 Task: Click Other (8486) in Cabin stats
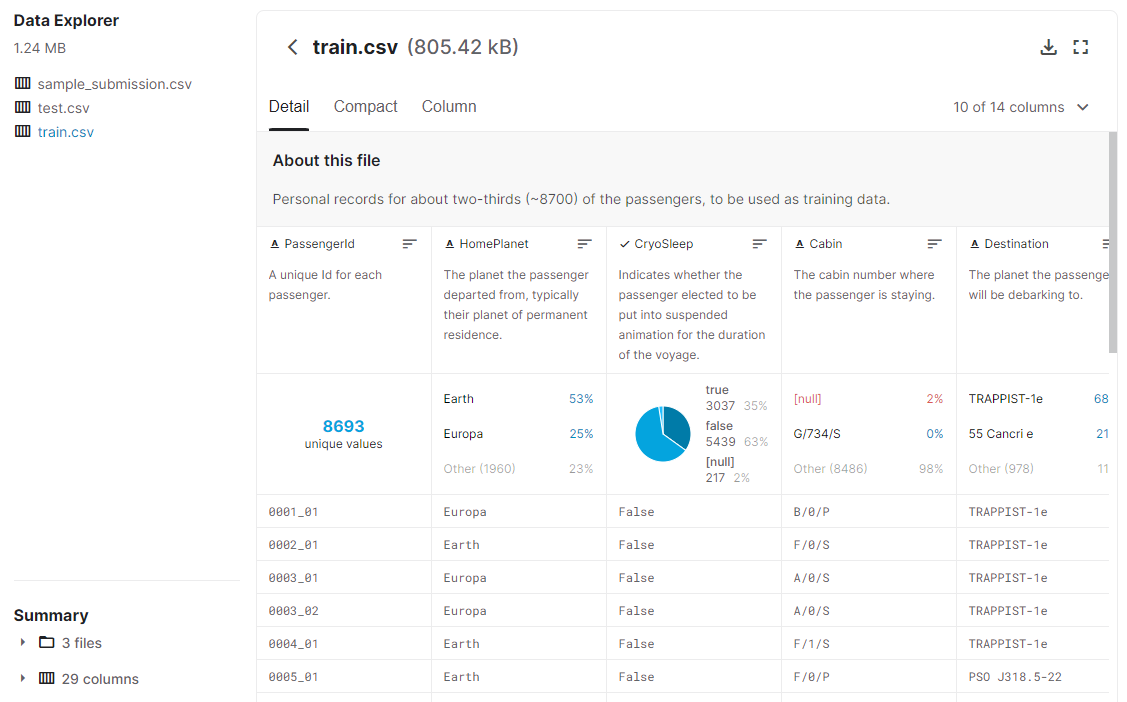830,468
